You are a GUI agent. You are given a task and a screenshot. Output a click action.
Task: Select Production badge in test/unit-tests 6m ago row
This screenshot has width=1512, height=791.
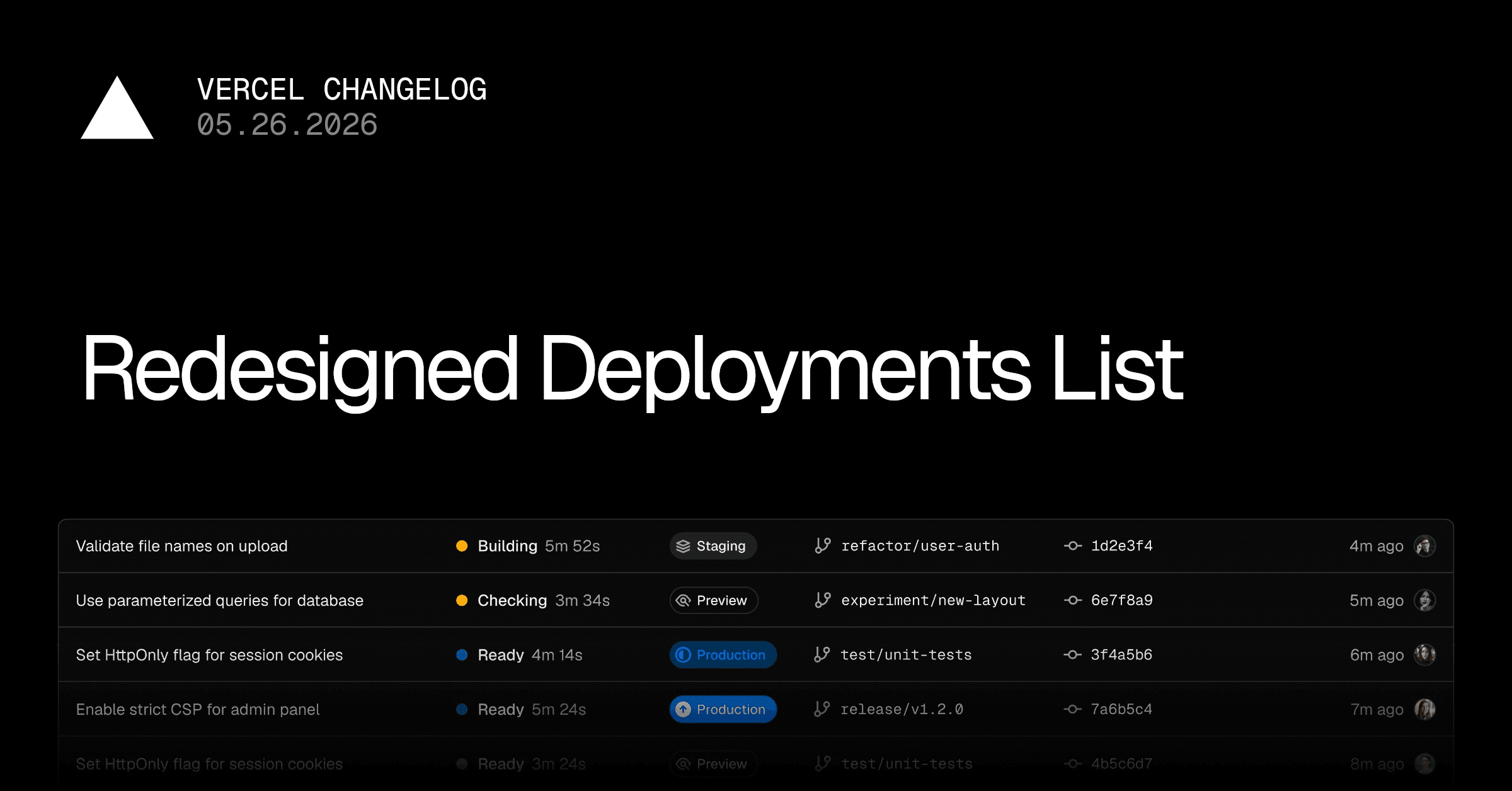pyautogui.click(x=723, y=655)
